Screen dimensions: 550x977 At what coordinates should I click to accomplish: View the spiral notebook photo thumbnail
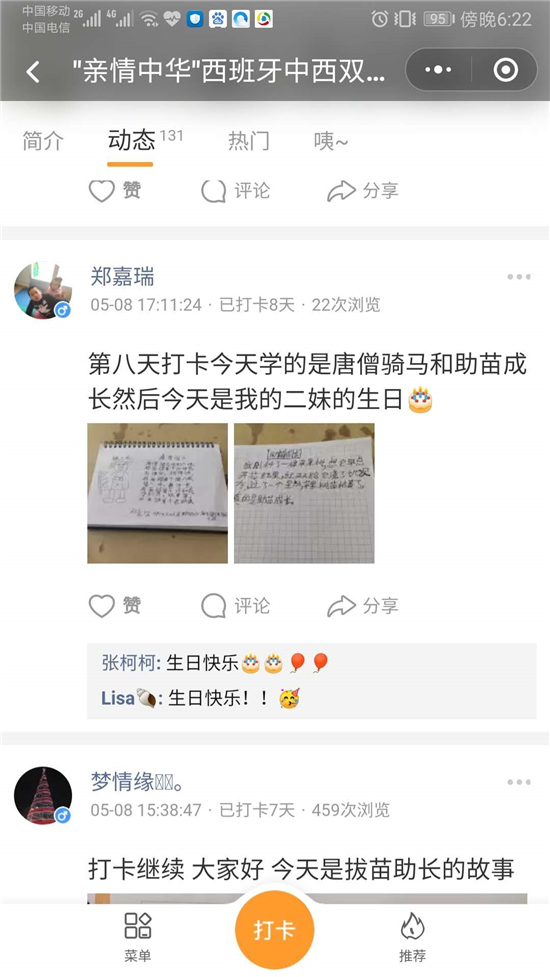pos(158,493)
